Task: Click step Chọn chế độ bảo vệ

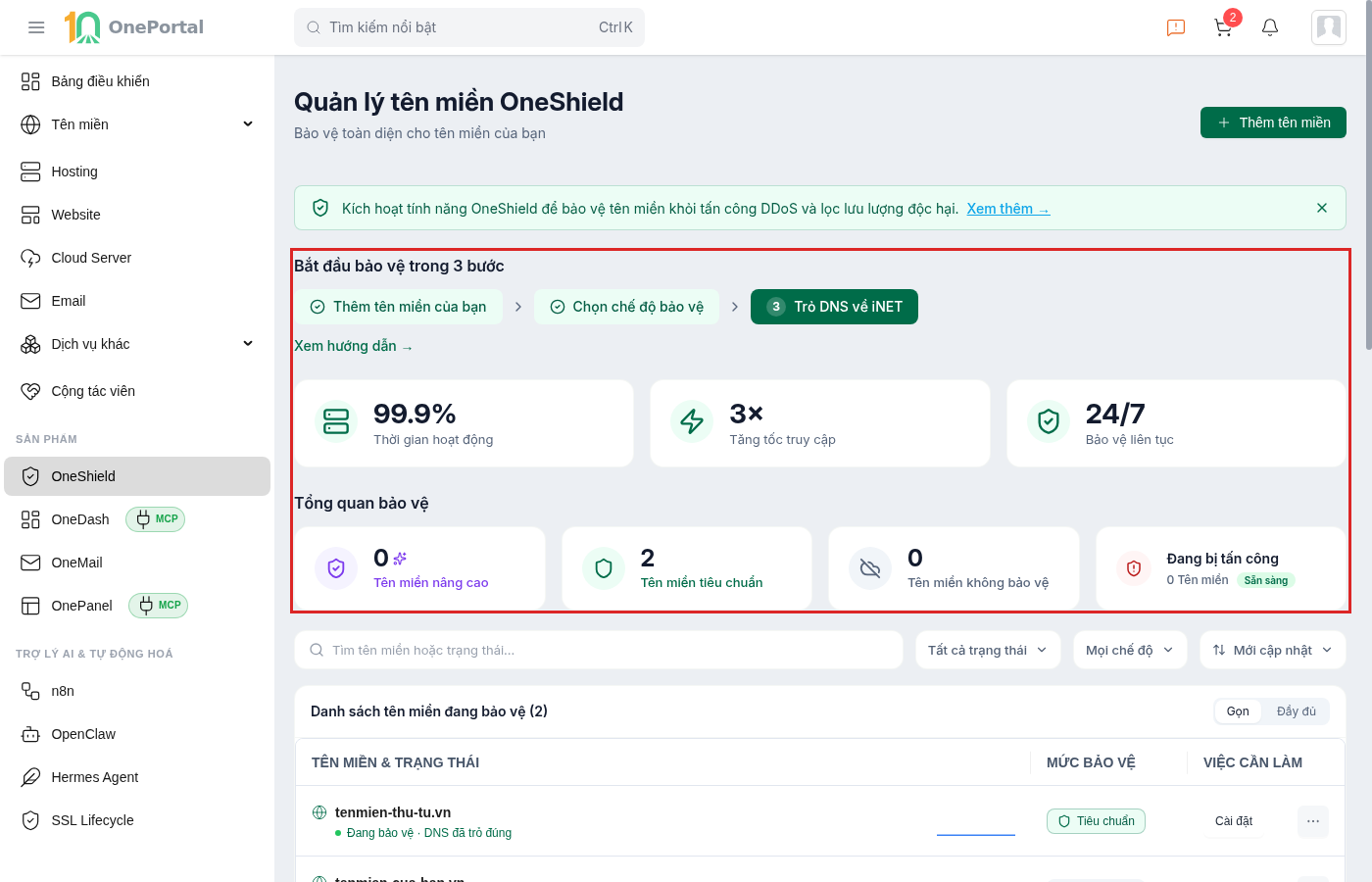Action: 627,307
